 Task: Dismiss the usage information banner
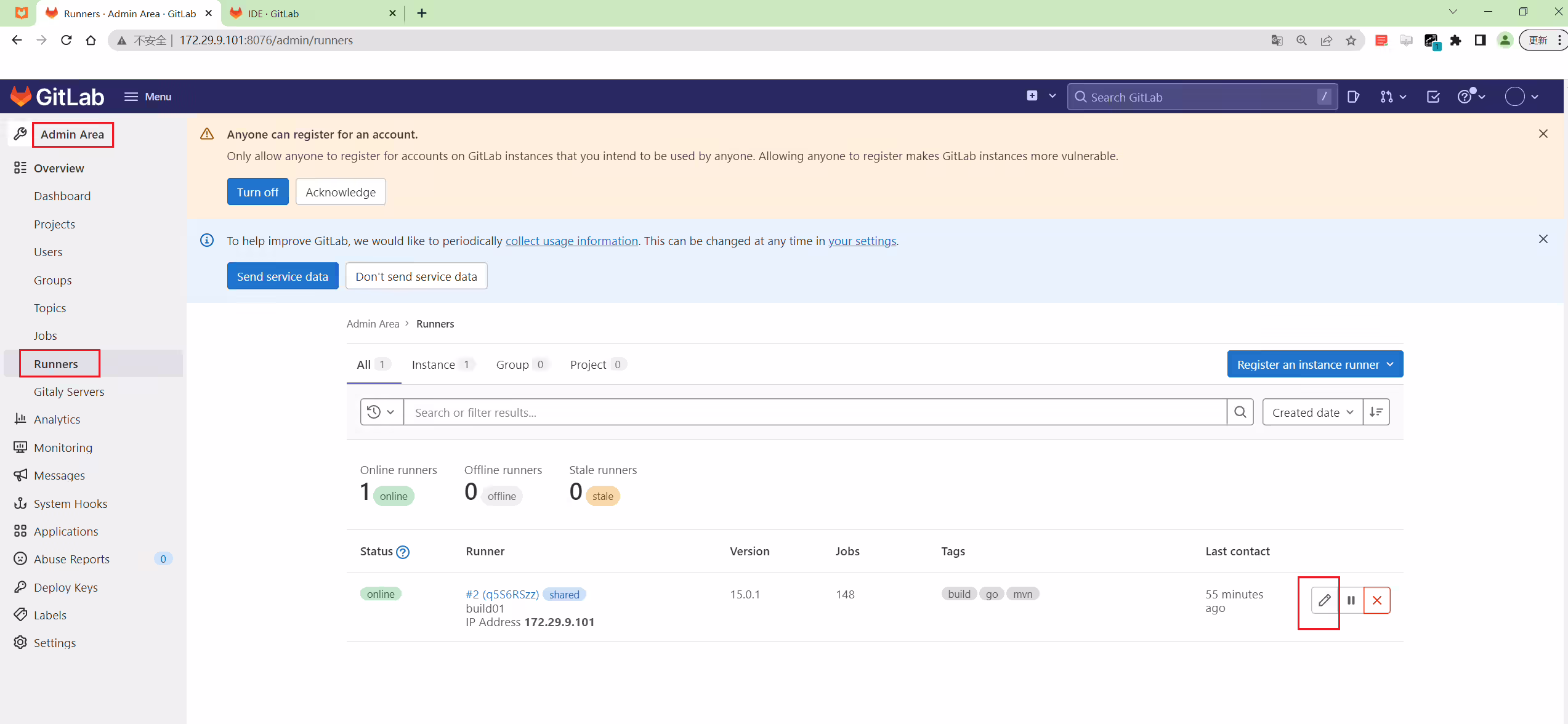click(x=1543, y=239)
